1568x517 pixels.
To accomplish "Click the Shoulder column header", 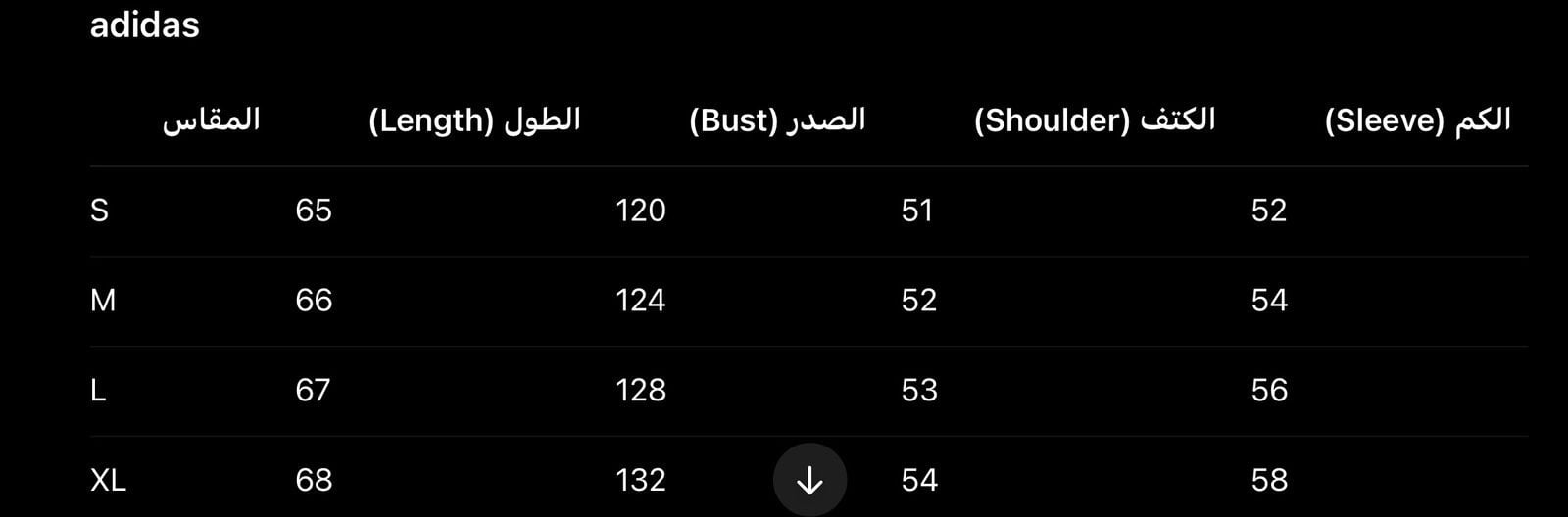I will [1095, 120].
